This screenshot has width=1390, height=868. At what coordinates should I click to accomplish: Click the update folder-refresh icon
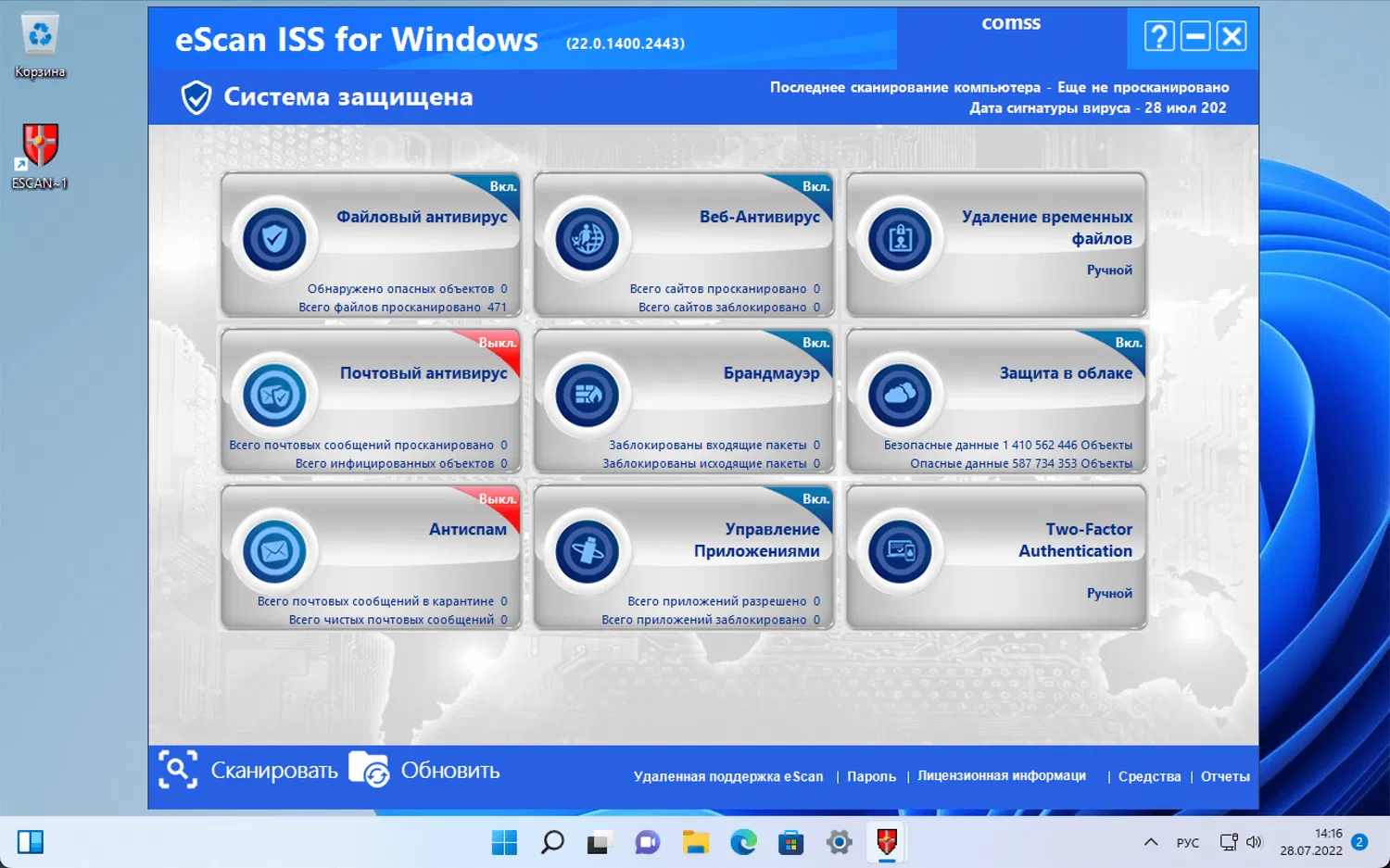[x=369, y=770]
